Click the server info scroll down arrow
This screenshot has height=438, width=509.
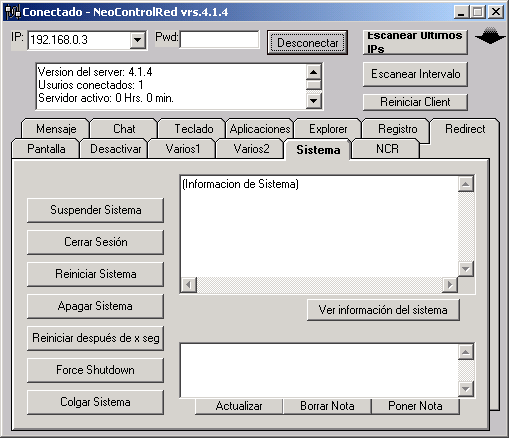point(313,100)
